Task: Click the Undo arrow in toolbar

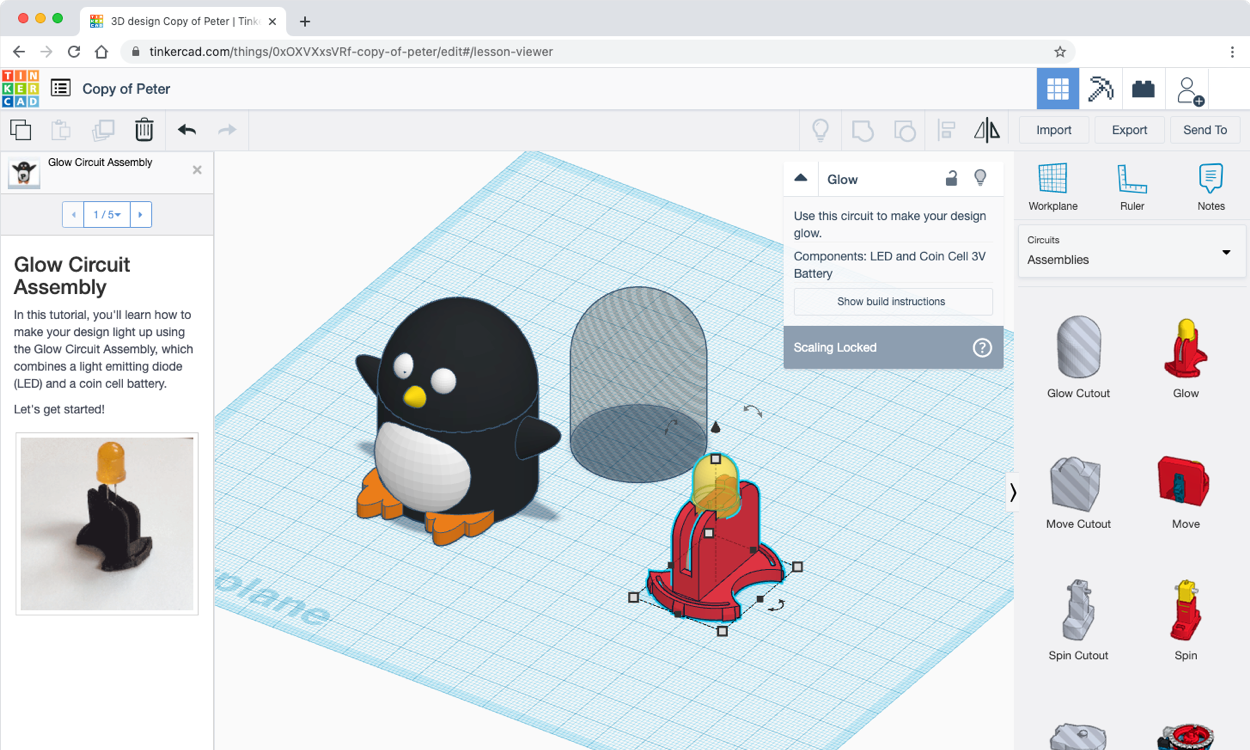Action: 187,130
